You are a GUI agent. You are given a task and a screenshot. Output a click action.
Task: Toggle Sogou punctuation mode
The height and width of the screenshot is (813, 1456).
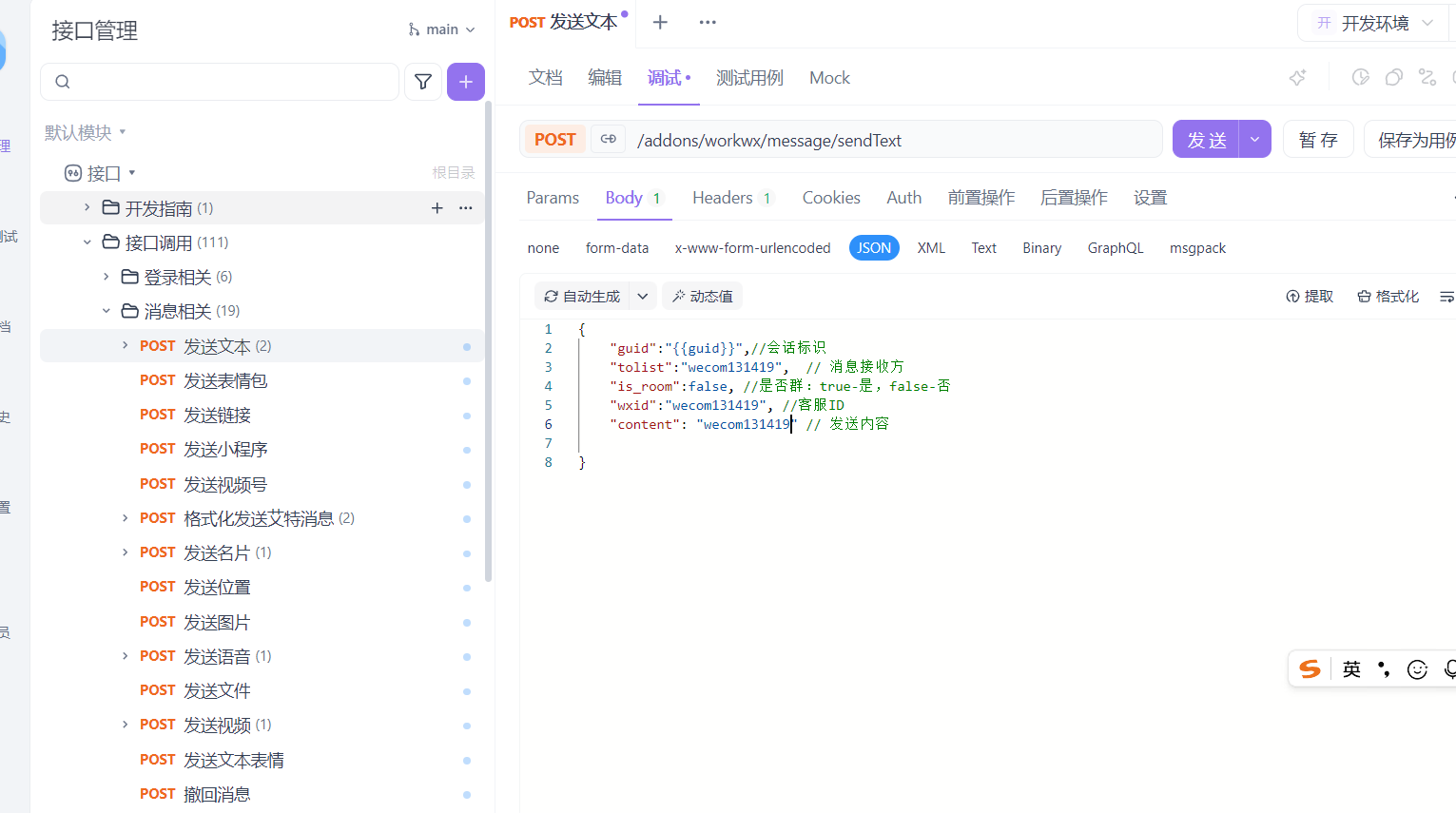click(x=1385, y=669)
